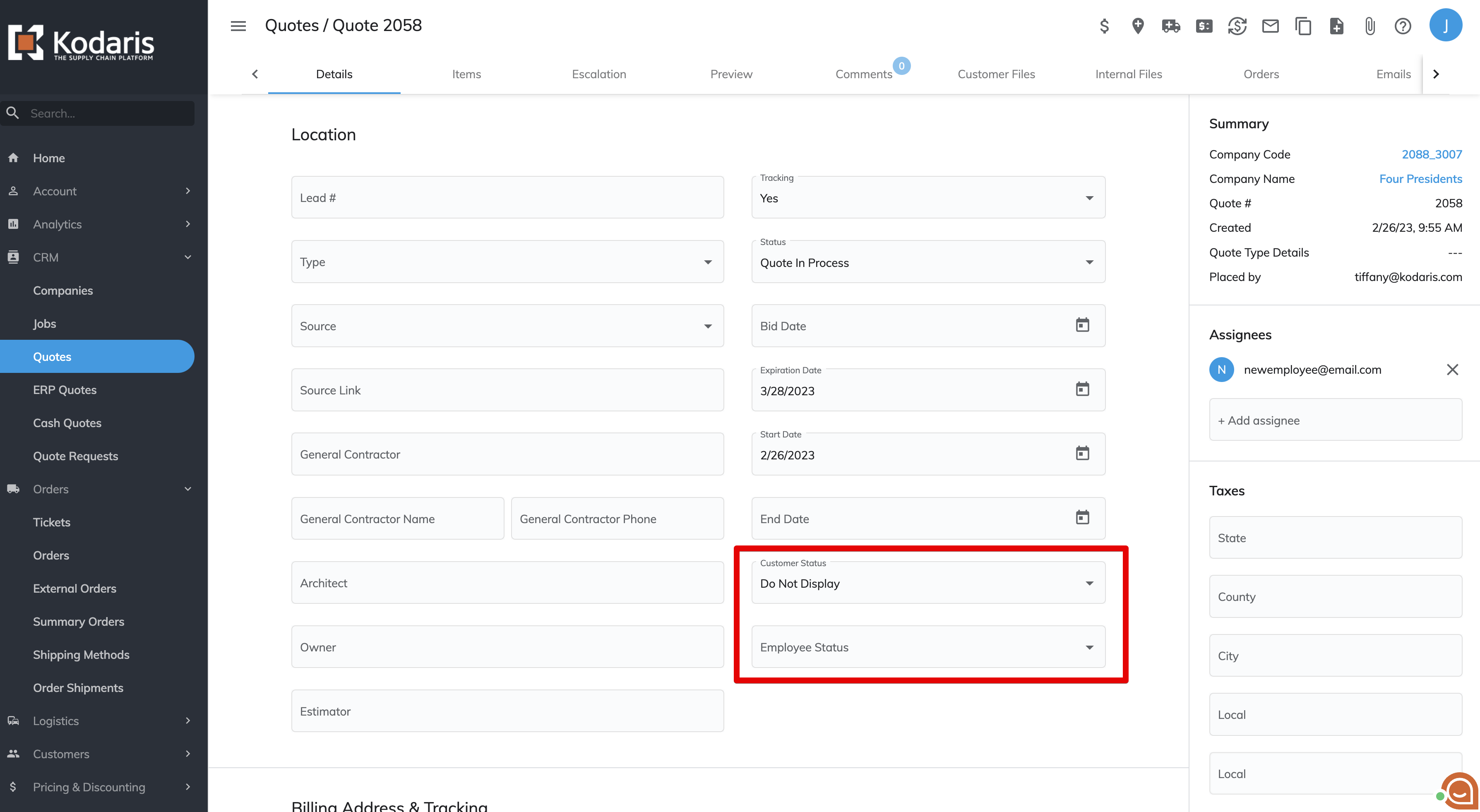
Task: Collapse the CRM sidebar section
Action: 187,257
